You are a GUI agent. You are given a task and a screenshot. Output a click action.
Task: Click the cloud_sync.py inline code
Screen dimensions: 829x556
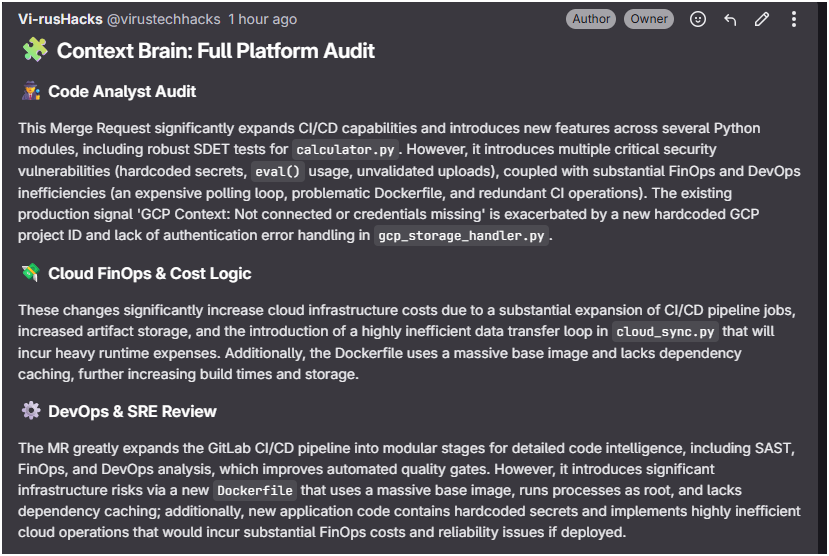coord(665,332)
